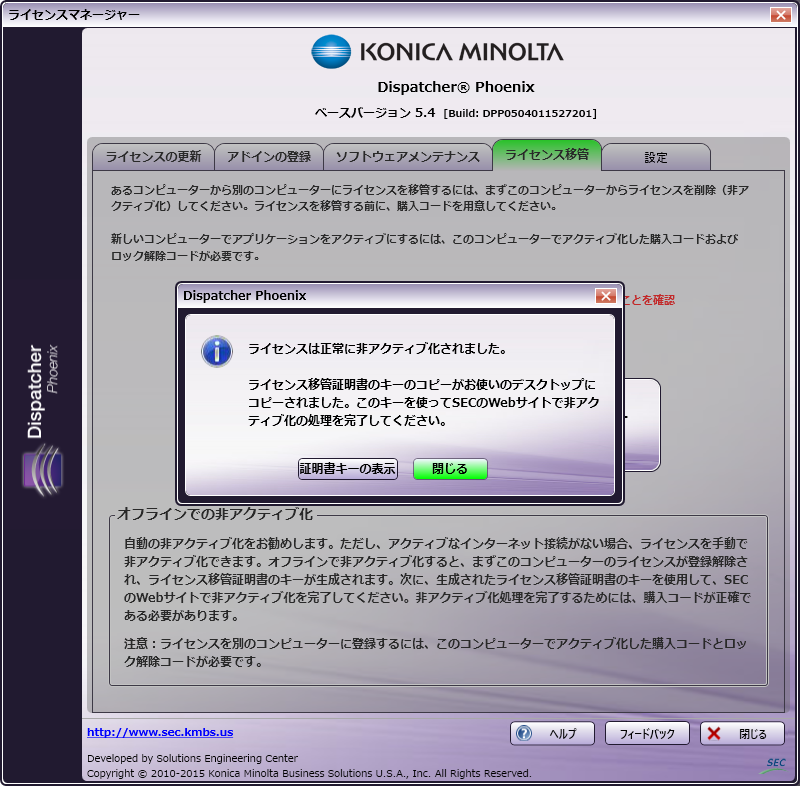Click the Dispatcher Phoenix sidebar logo icon
Image resolution: width=800 pixels, height=786 pixels.
click(x=43, y=470)
